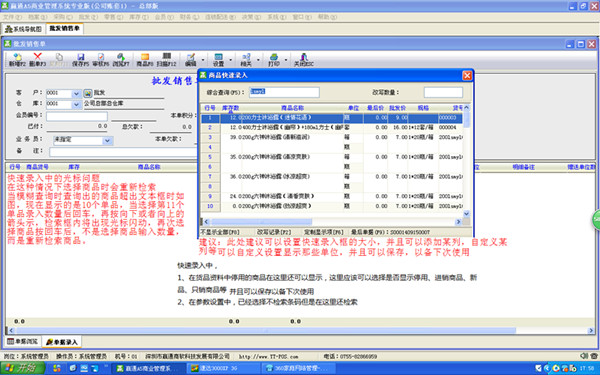Open the 业务员 salesperson dropdown
600x375 pixels.
point(108,141)
